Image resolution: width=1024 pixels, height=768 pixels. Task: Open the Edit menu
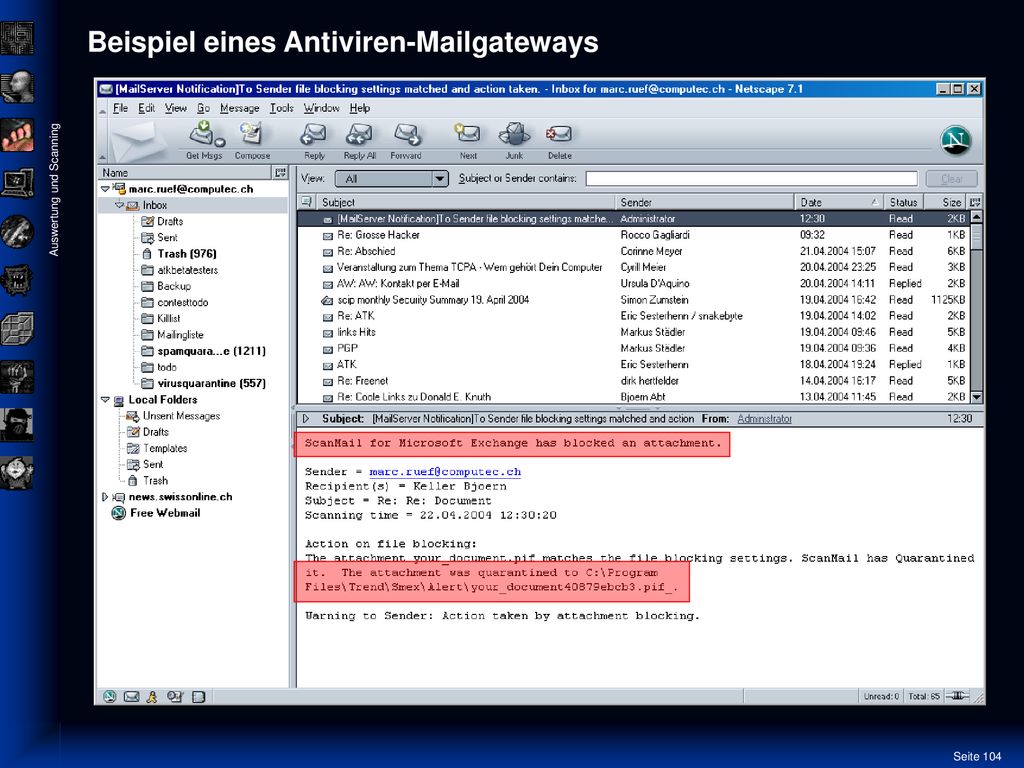tap(146, 108)
